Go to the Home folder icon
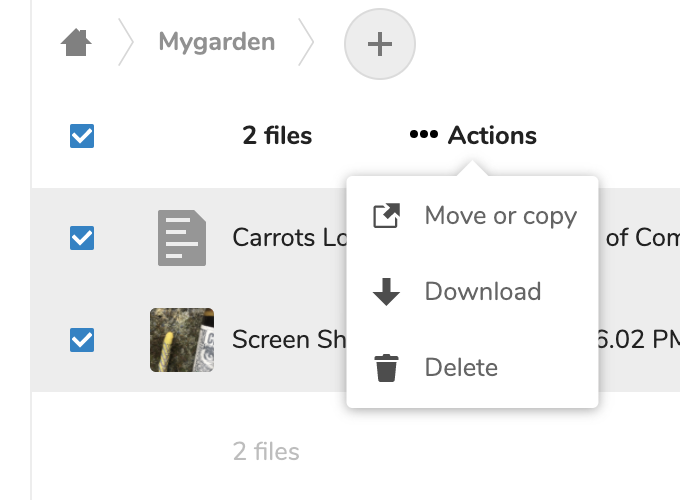This screenshot has width=680, height=500. click(77, 43)
